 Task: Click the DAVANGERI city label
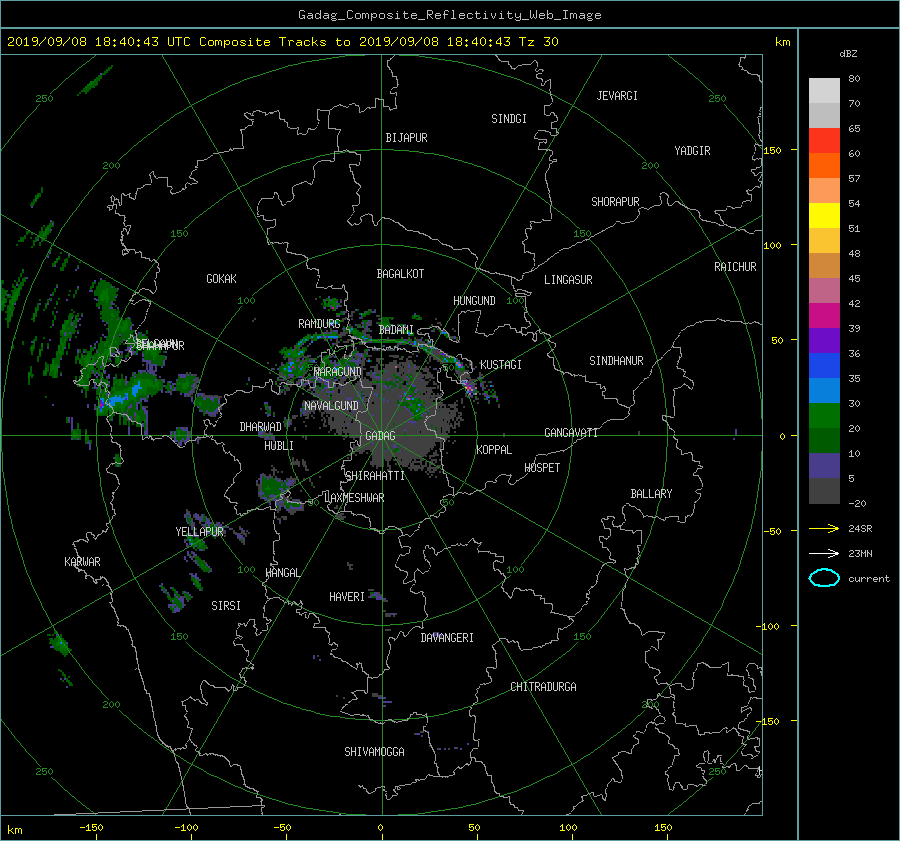(x=447, y=638)
